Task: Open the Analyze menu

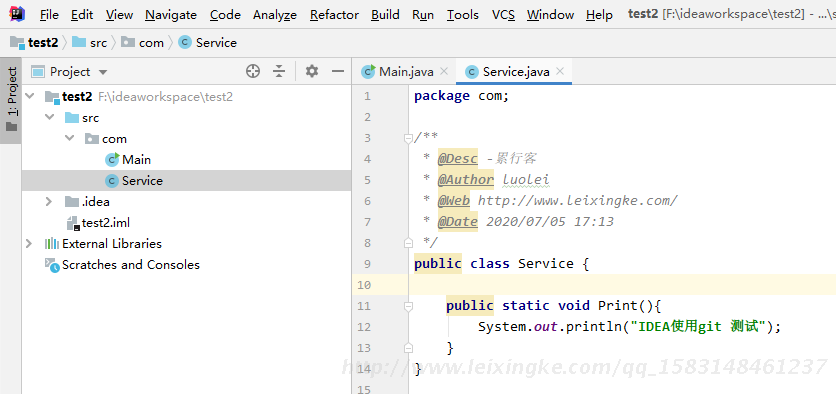Action: pyautogui.click(x=275, y=15)
